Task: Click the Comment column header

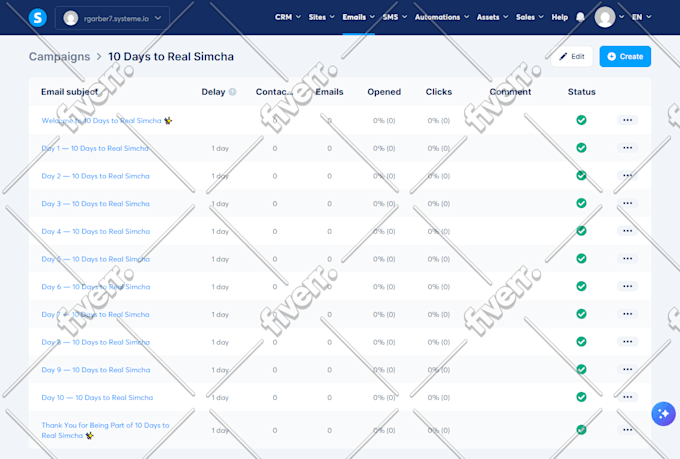Action: pyautogui.click(x=510, y=92)
